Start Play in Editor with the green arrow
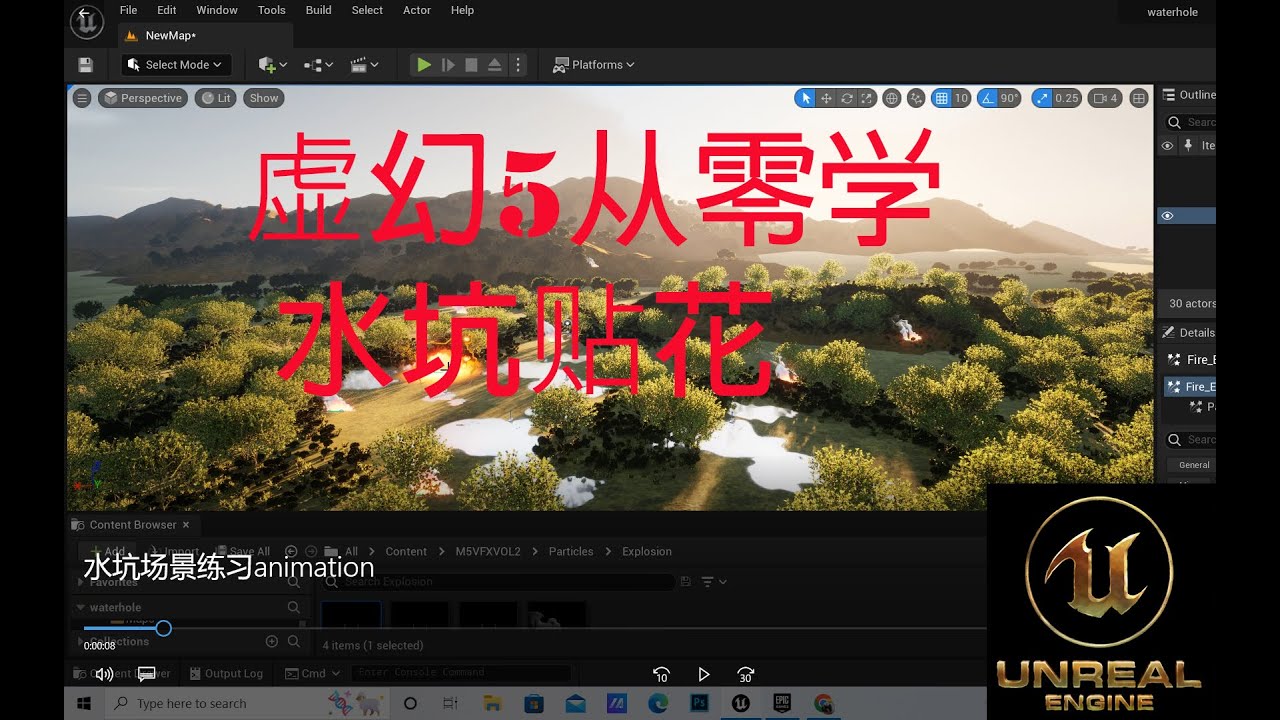Screen dimensions: 1280x720 (x=424, y=65)
